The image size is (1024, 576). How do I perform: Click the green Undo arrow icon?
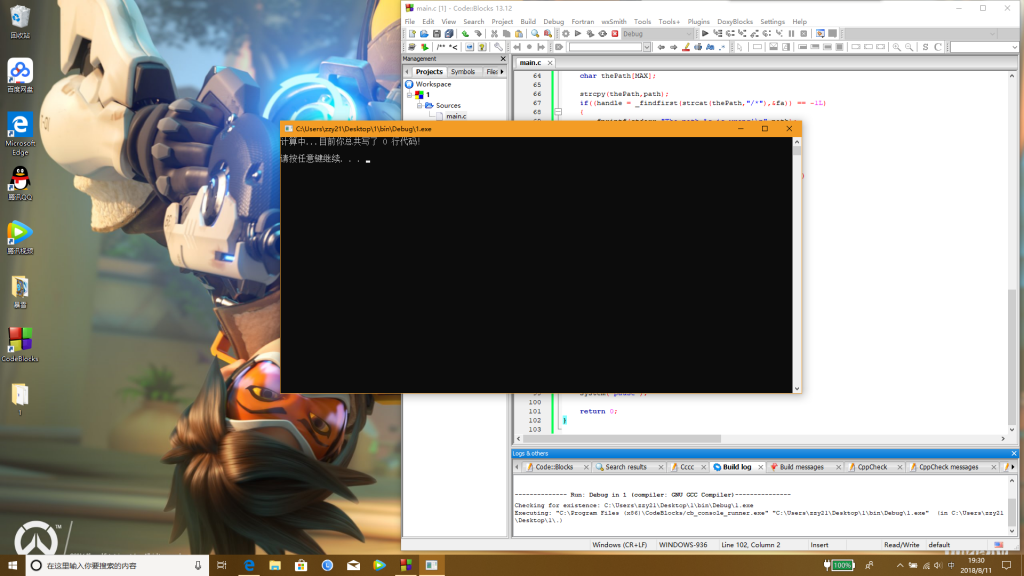(x=465, y=34)
